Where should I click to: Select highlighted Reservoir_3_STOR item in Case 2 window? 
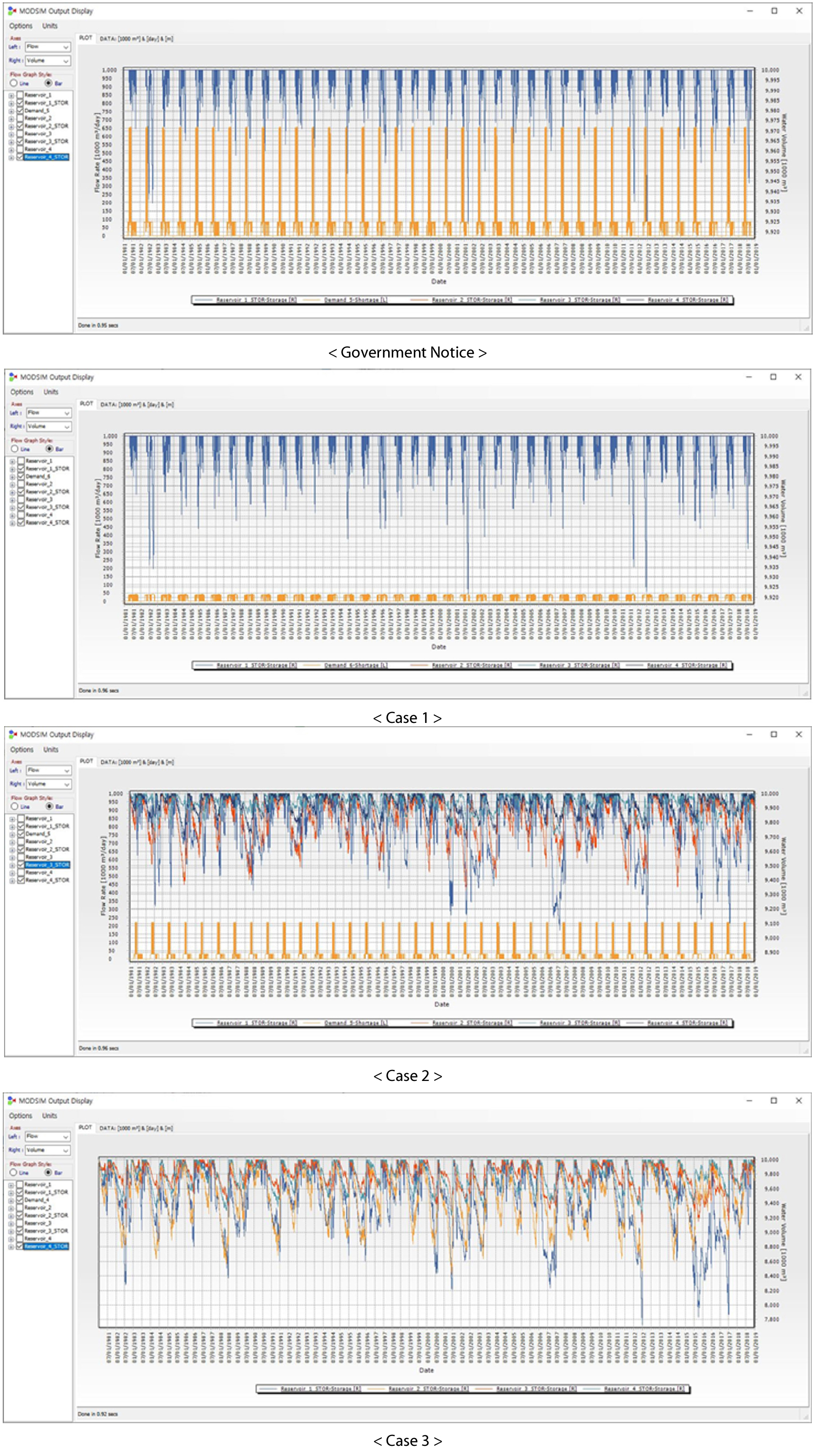47,865
